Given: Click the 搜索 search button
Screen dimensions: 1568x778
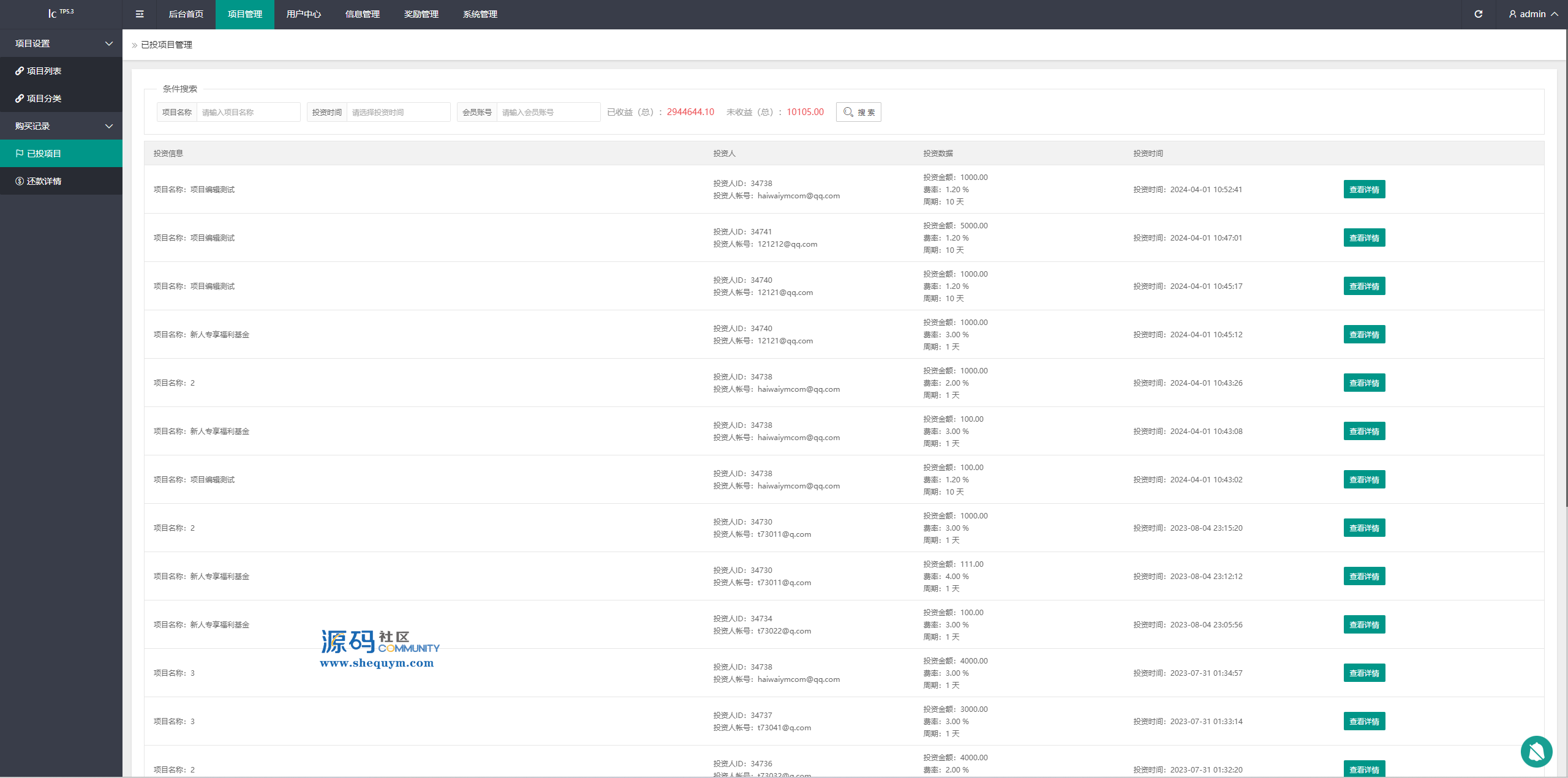Looking at the screenshot, I should (859, 112).
